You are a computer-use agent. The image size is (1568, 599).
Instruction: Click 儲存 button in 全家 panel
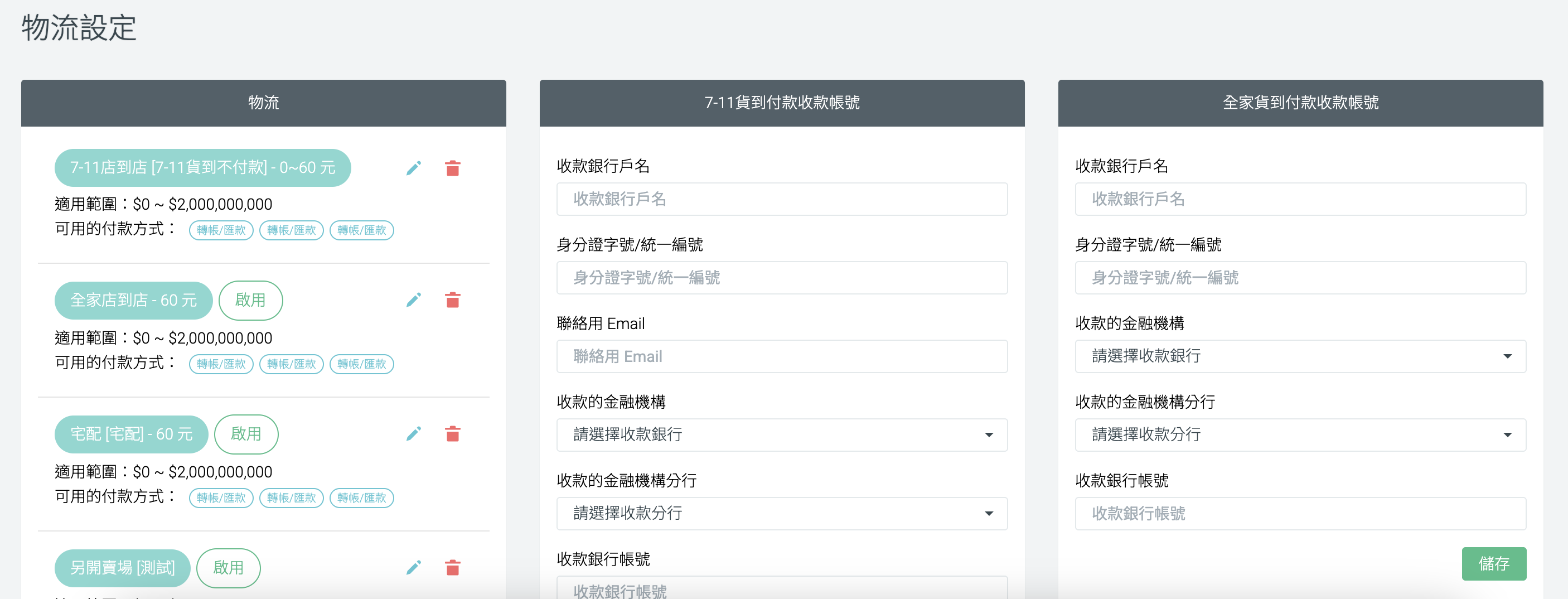1494,564
